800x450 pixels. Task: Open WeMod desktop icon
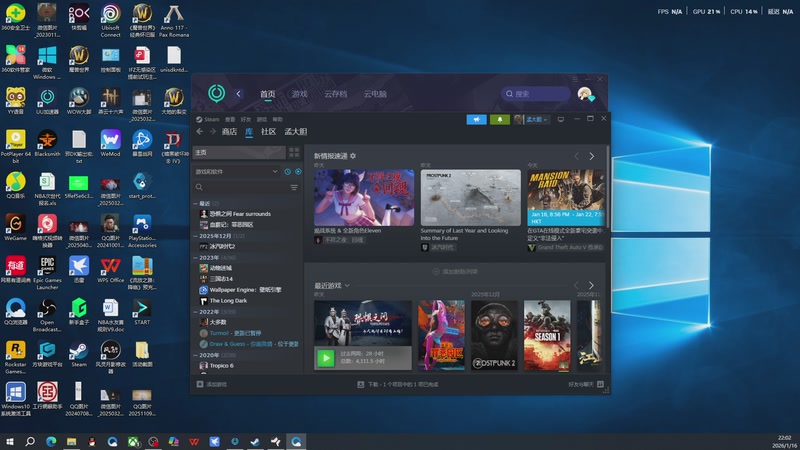tap(111, 143)
